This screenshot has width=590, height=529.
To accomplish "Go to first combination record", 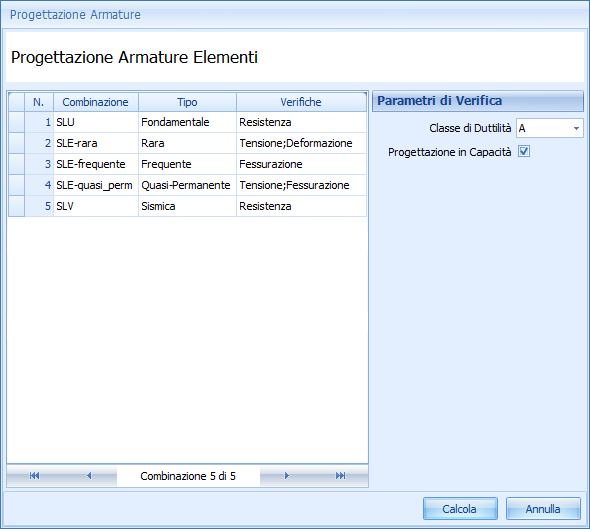I will tap(35, 476).
